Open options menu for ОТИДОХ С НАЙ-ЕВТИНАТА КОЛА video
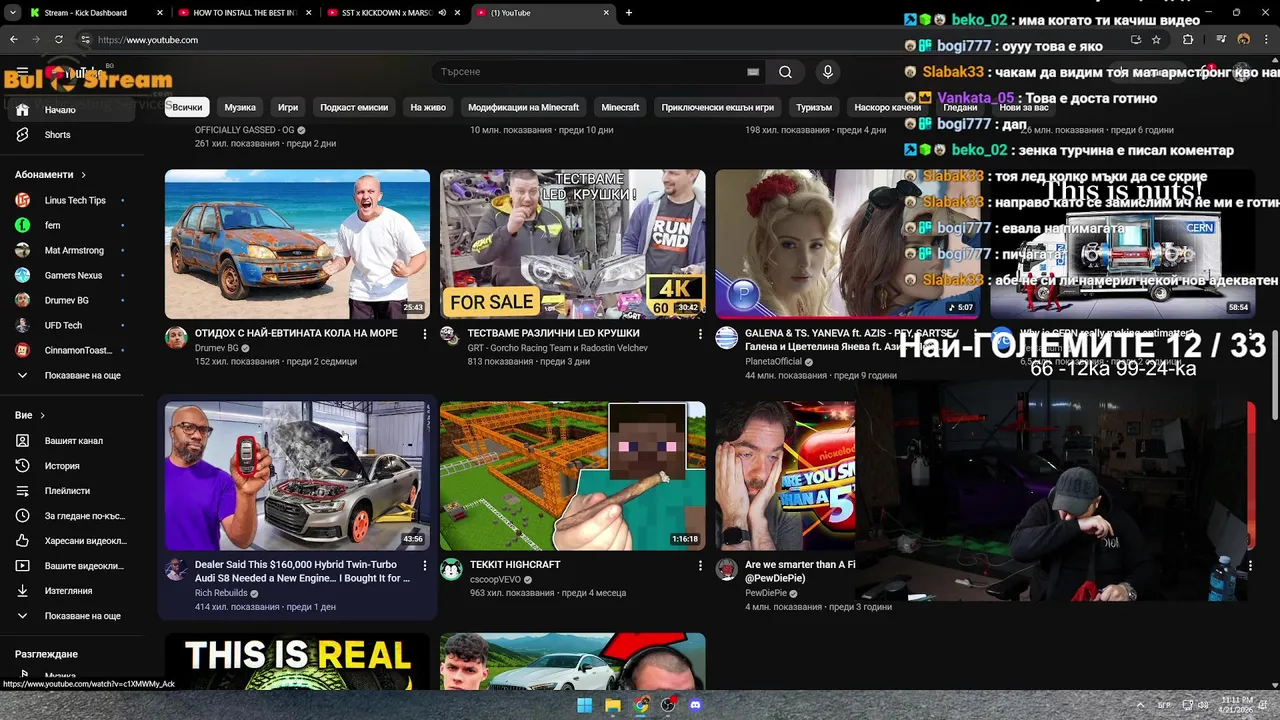This screenshot has height=720, width=1280. tap(424, 334)
